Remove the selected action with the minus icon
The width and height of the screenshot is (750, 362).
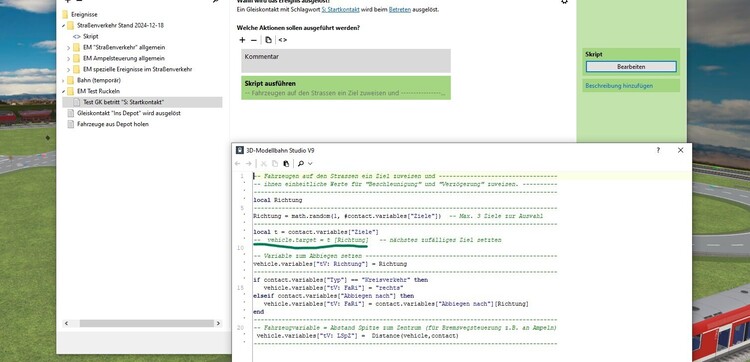click(254, 40)
